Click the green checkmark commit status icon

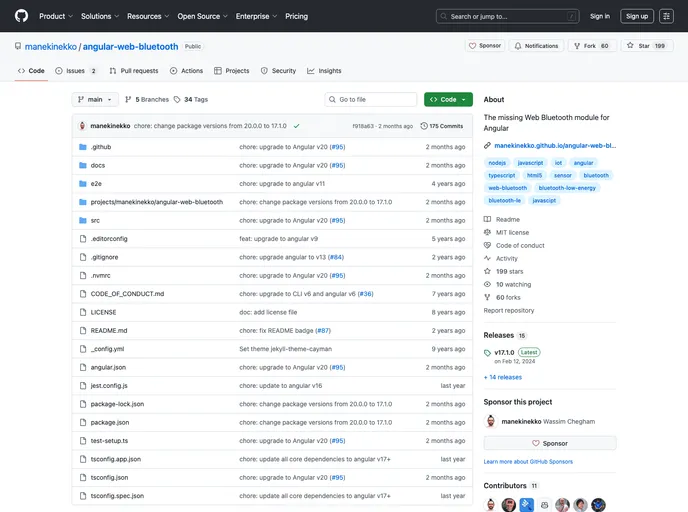[297, 126]
